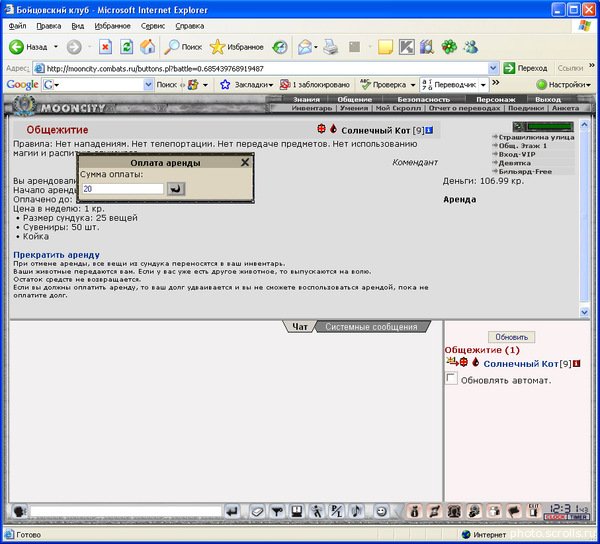Send chat message with the enter-arrow icon
The image size is (600, 544).
(232, 511)
